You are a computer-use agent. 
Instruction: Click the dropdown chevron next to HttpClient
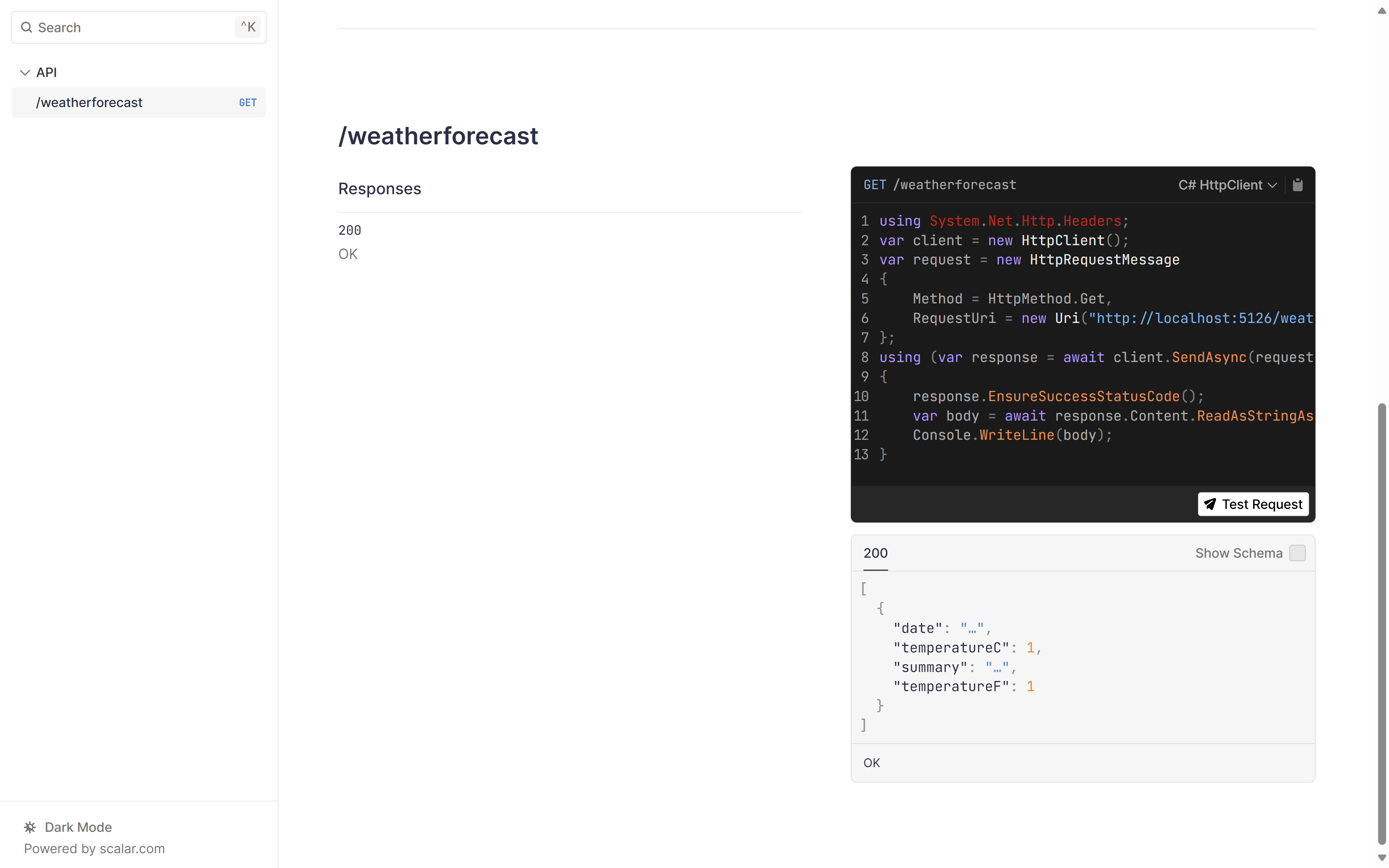pyautogui.click(x=1273, y=186)
